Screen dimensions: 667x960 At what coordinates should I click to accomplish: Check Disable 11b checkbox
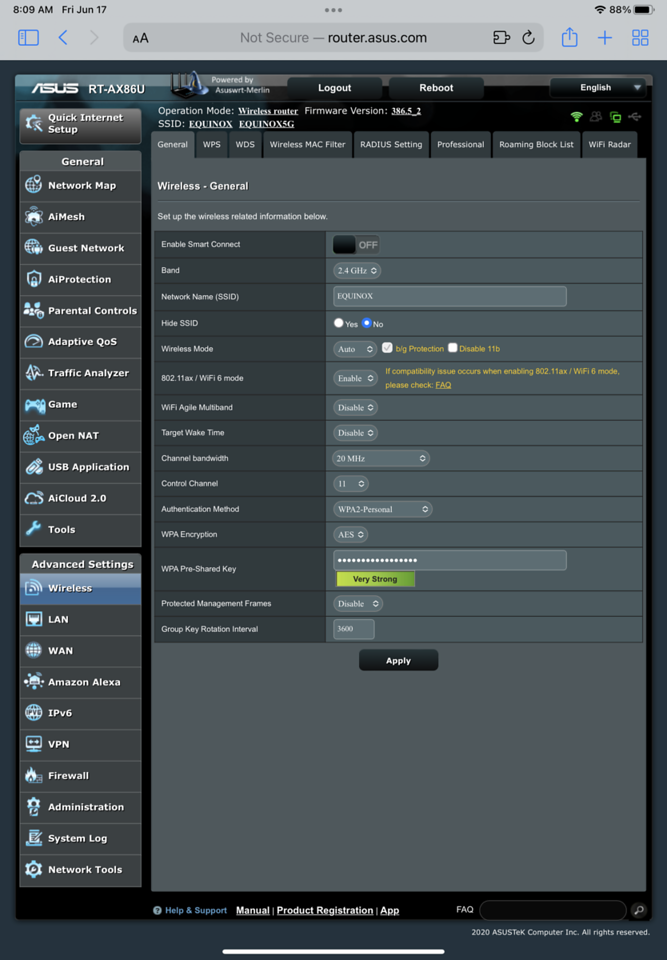tap(452, 348)
